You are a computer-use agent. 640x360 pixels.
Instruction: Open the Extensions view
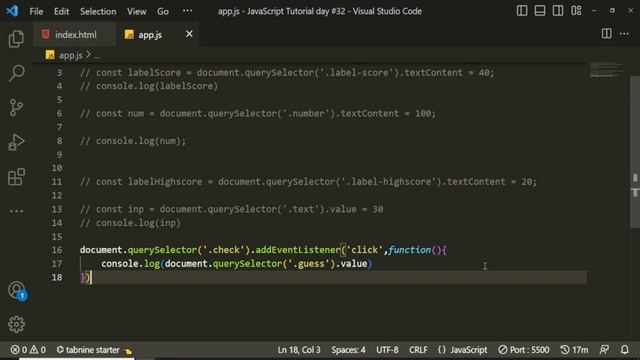(x=16, y=177)
